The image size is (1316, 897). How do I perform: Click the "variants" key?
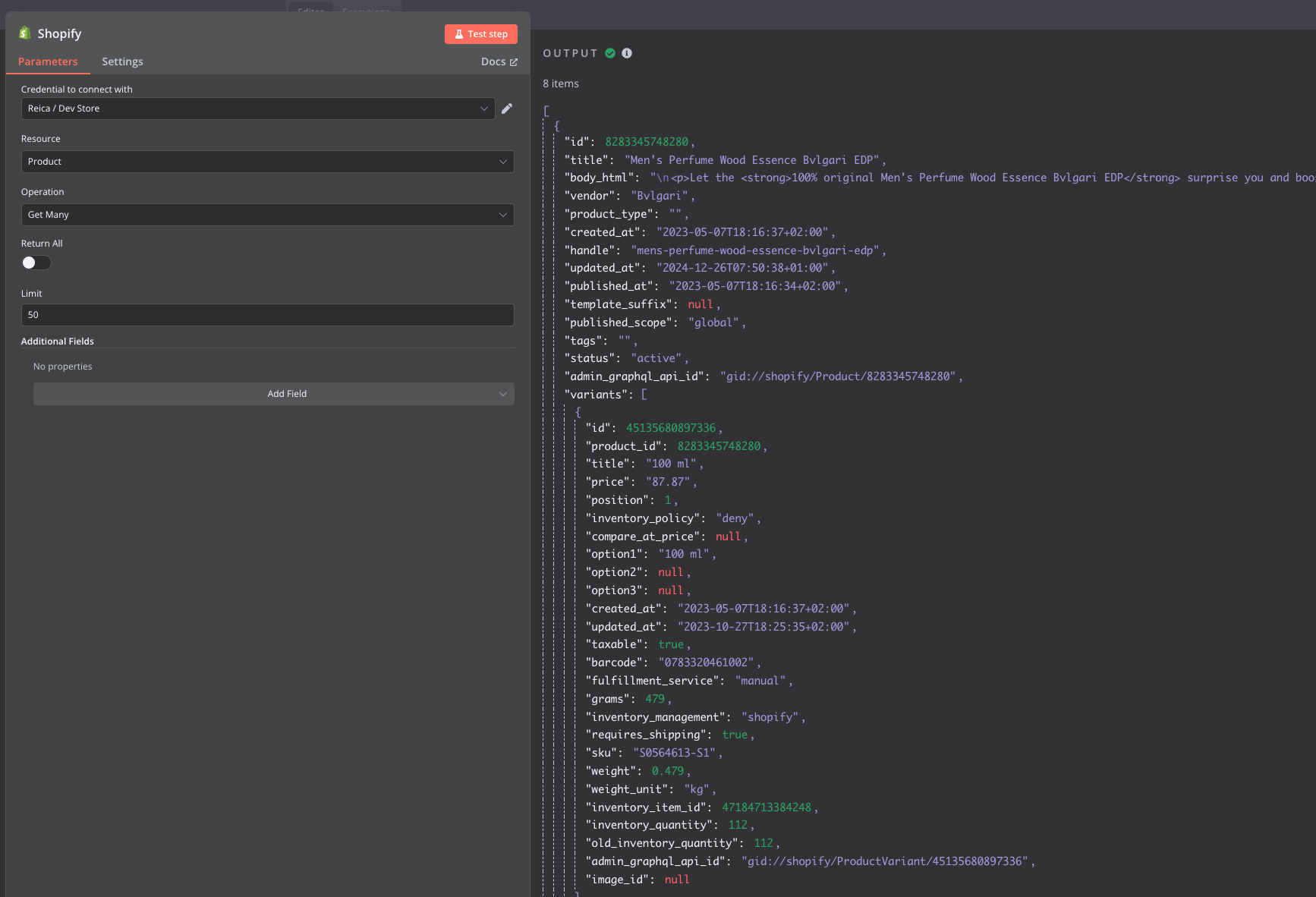coord(595,395)
